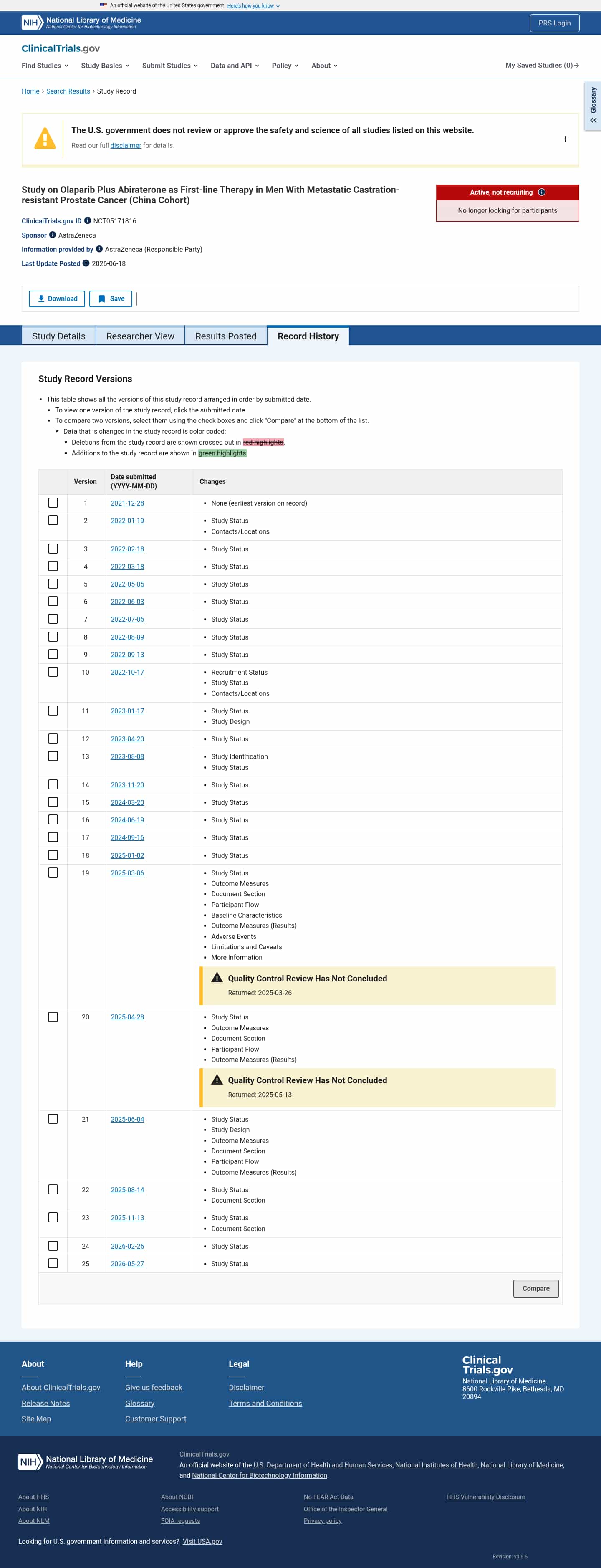Open the Glossary side panel
The width and height of the screenshot is (601, 1568).
(593, 106)
